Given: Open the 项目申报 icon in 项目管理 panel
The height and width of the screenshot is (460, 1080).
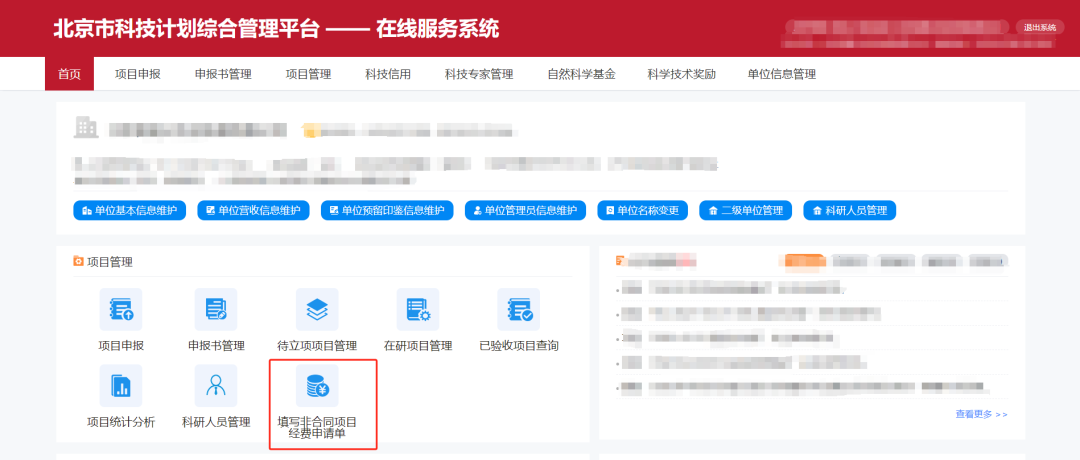Looking at the screenshot, I should [120, 310].
